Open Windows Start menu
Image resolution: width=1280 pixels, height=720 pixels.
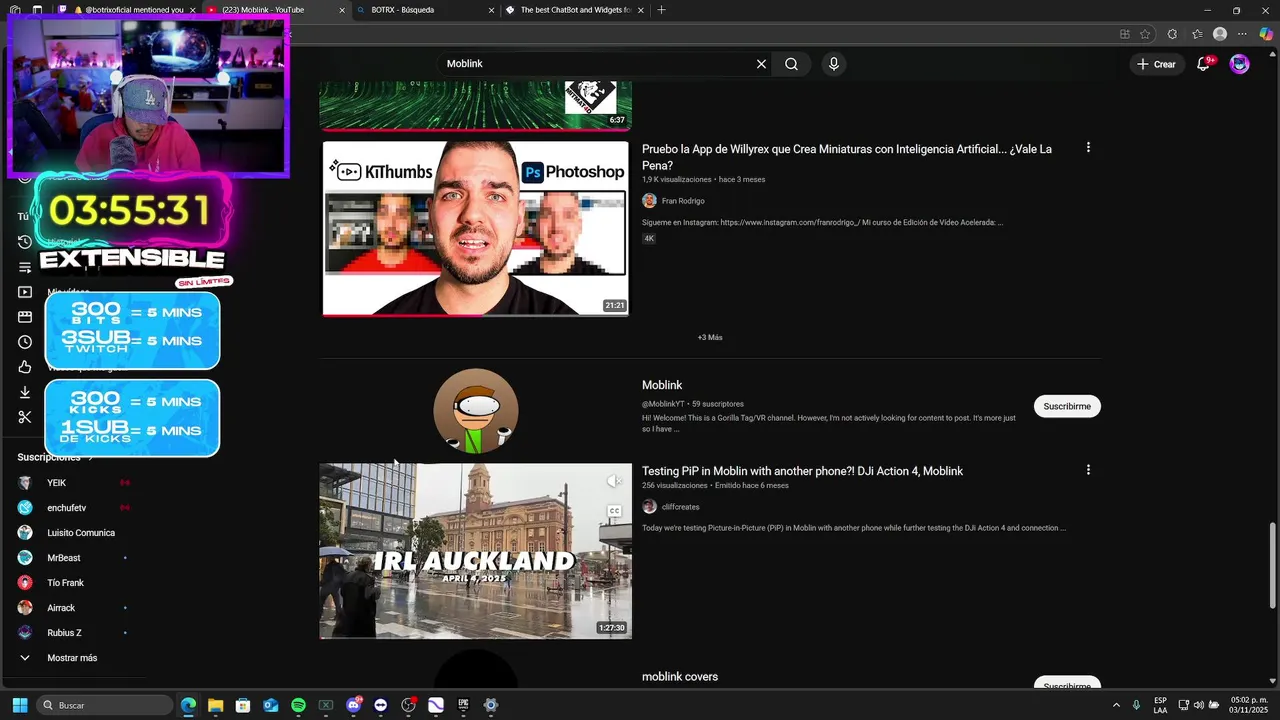click(x=19, y=705)
